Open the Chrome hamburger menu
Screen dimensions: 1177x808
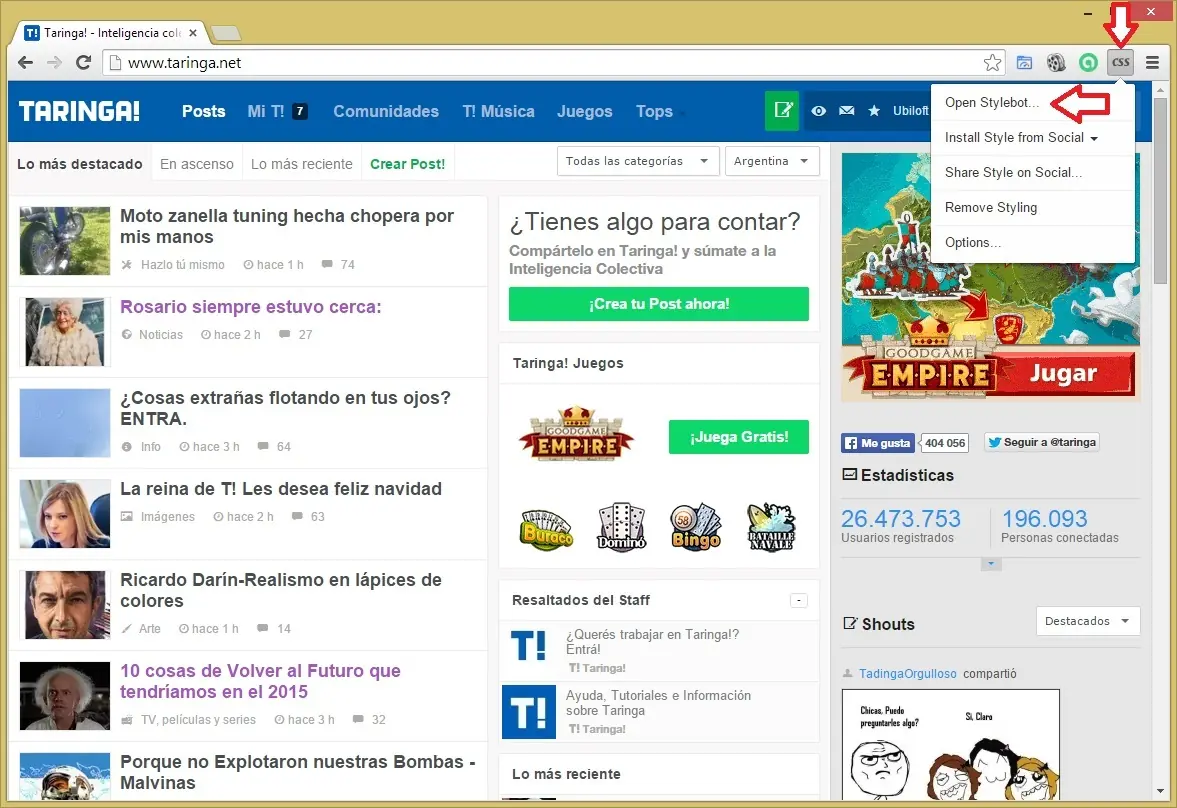(1152, 62)
